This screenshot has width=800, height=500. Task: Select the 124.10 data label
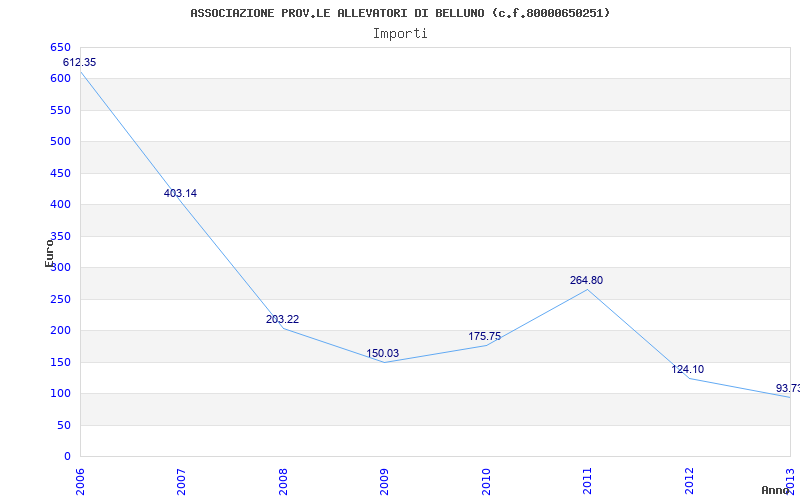[x=688, y=370]
